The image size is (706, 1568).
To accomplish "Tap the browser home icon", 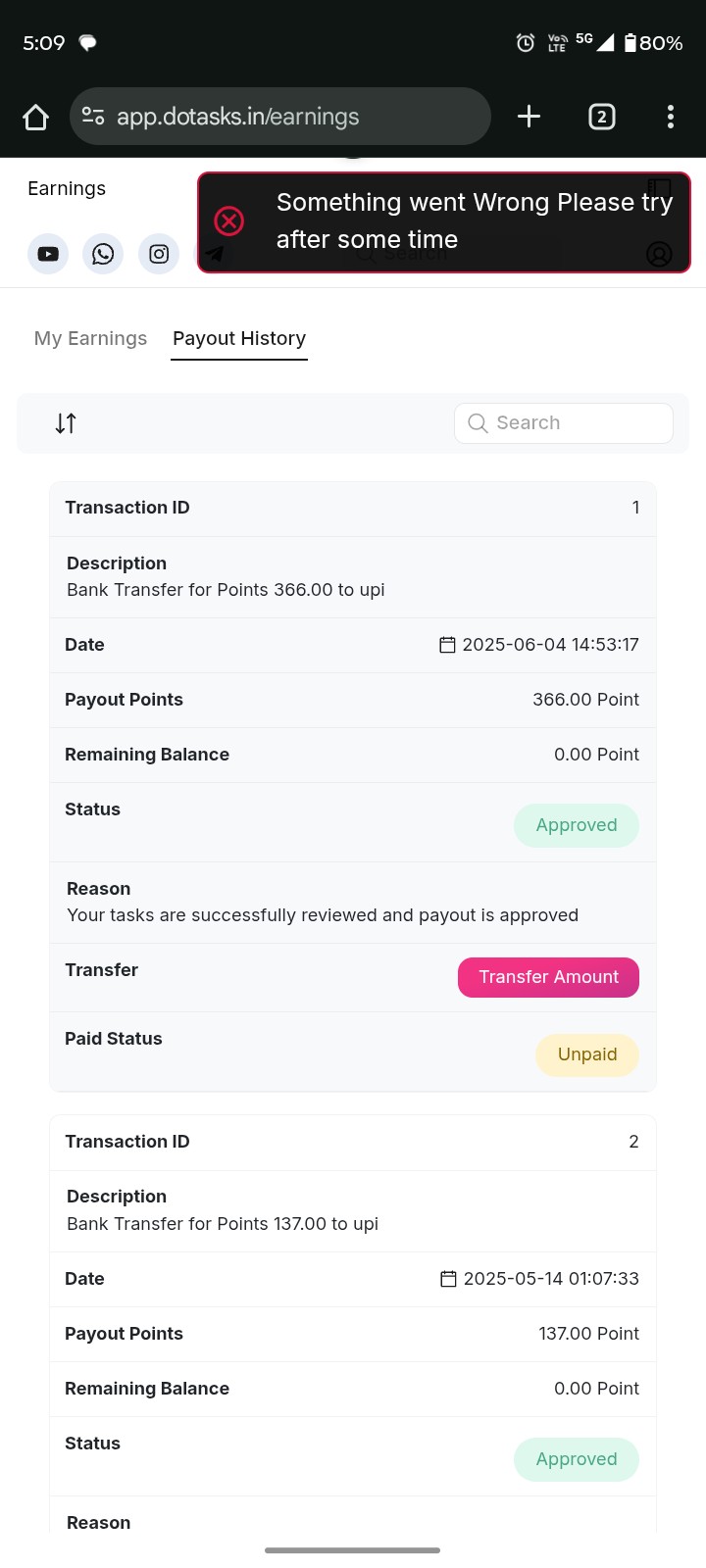I will [35, 118].
